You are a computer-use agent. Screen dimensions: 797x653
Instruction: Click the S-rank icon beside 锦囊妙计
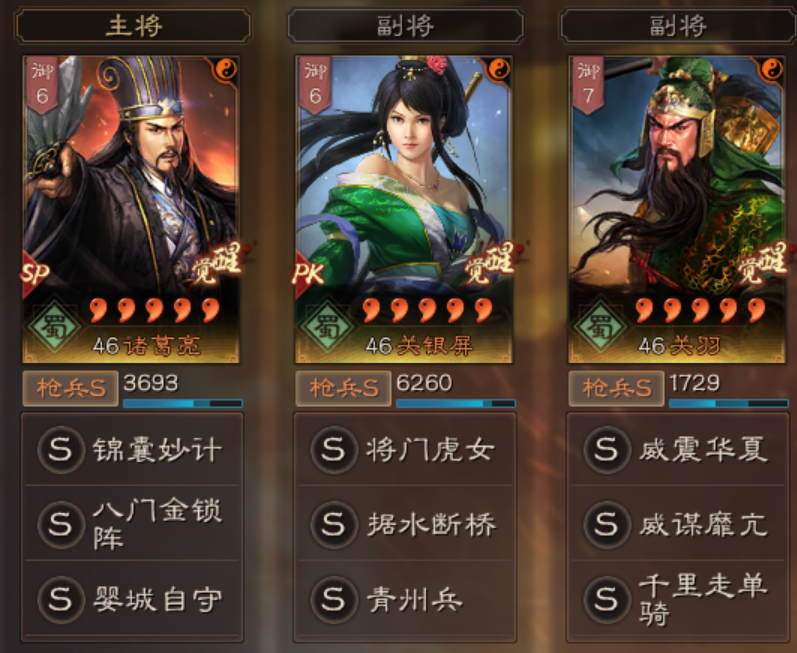click(x=60, y=450)
